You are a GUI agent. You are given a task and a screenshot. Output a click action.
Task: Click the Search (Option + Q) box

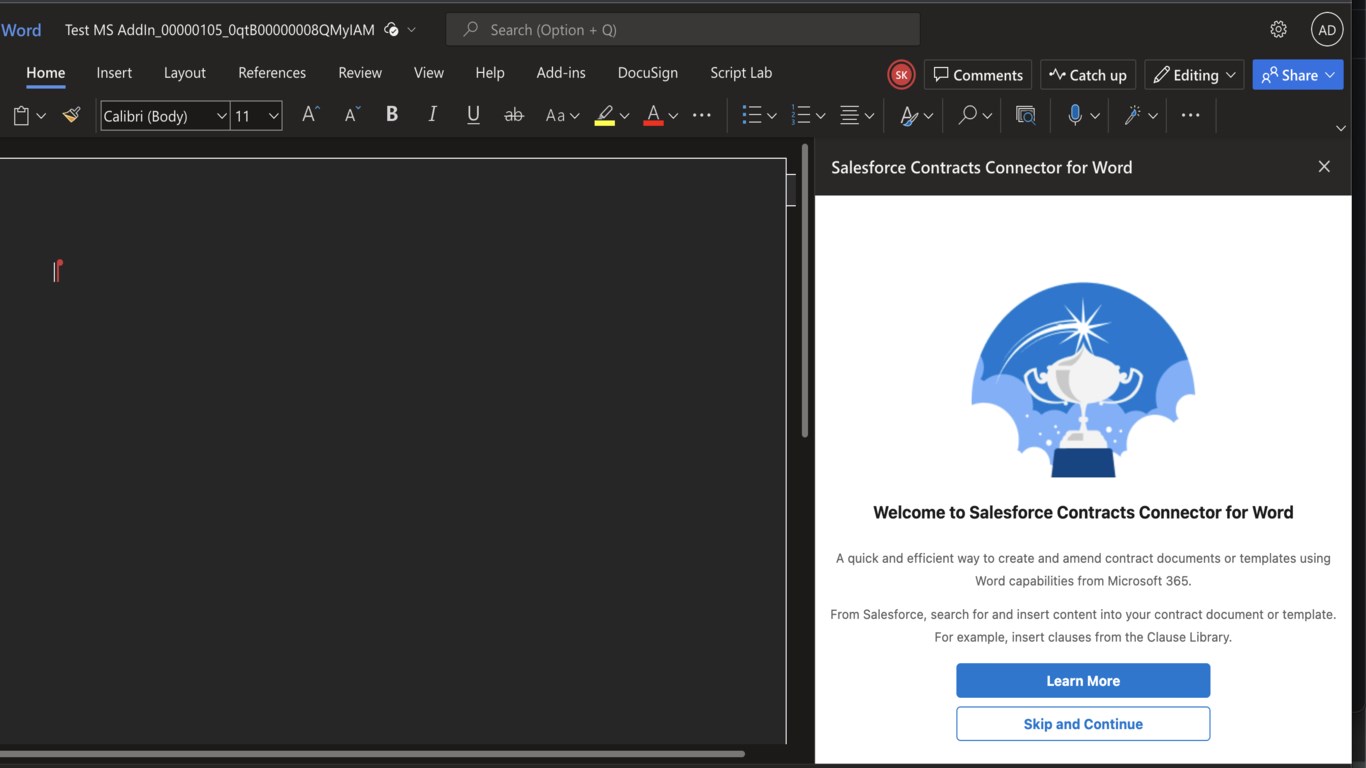pos(683,30)
